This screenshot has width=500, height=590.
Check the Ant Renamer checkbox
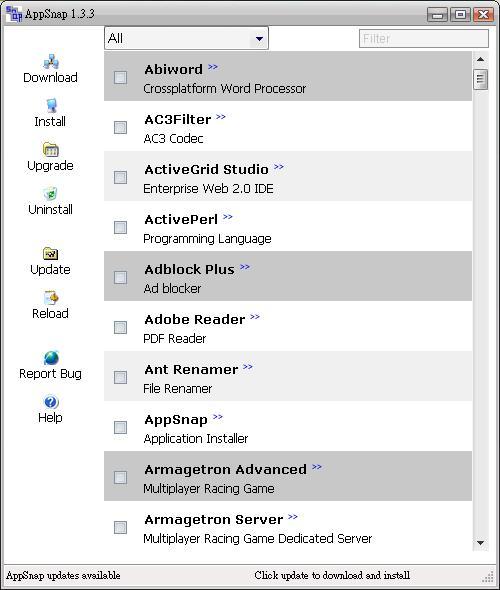click(x=120, y=377)
